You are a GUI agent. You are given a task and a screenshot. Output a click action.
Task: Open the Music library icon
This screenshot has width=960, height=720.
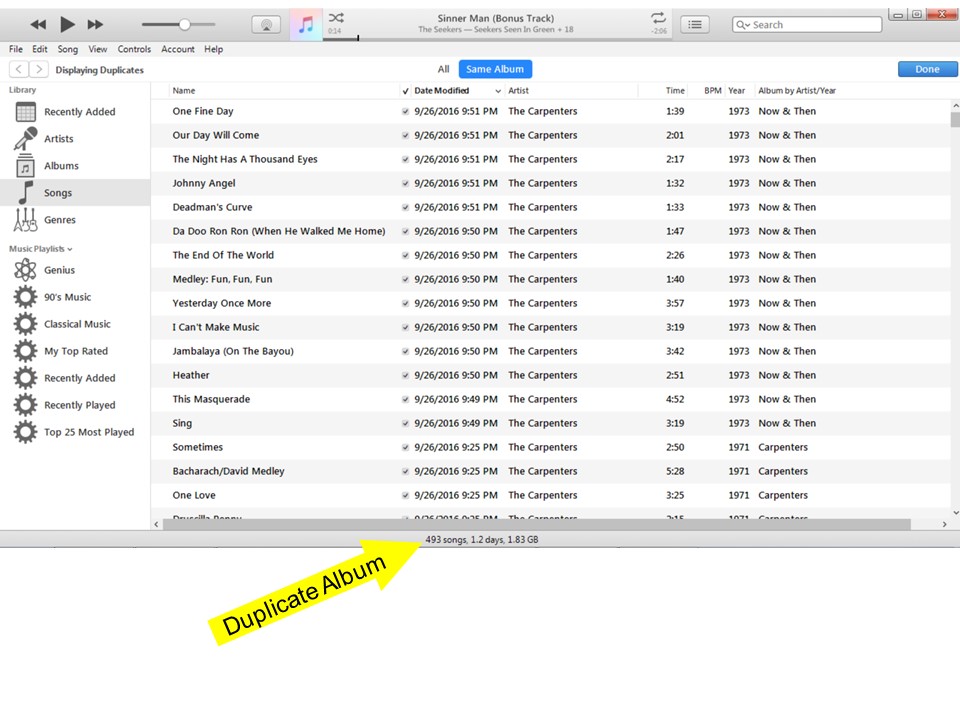pyautogui.click(x=306, y=25)
